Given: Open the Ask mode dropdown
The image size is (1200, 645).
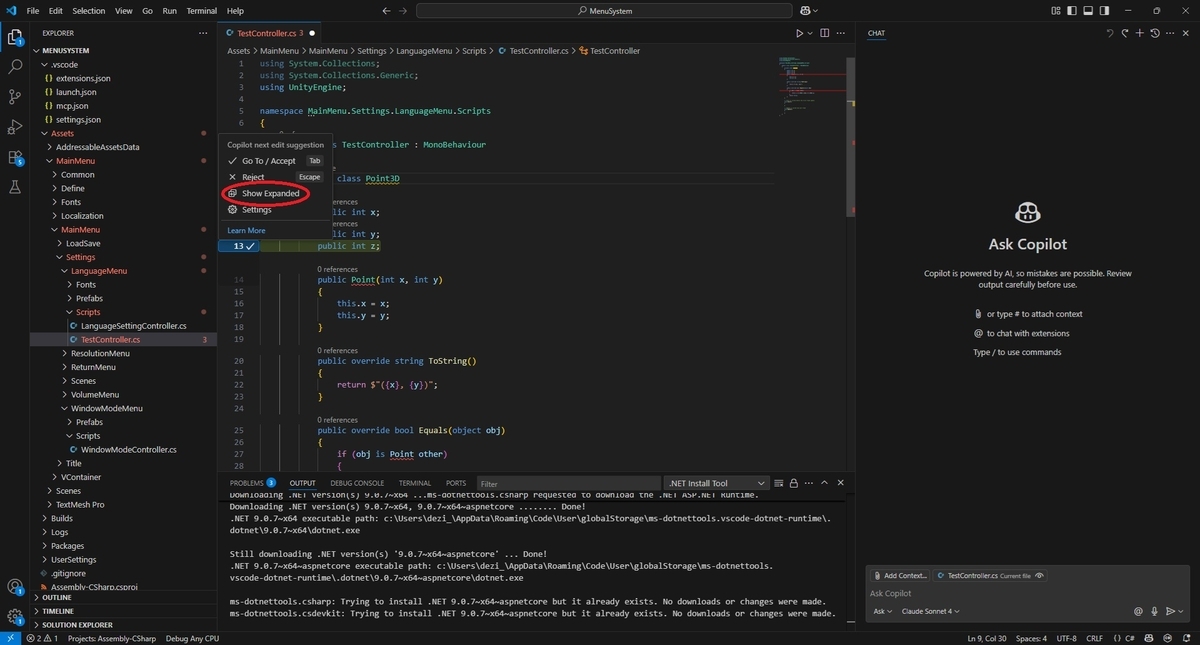Looking at the screenshot, I should click(882, 611).
